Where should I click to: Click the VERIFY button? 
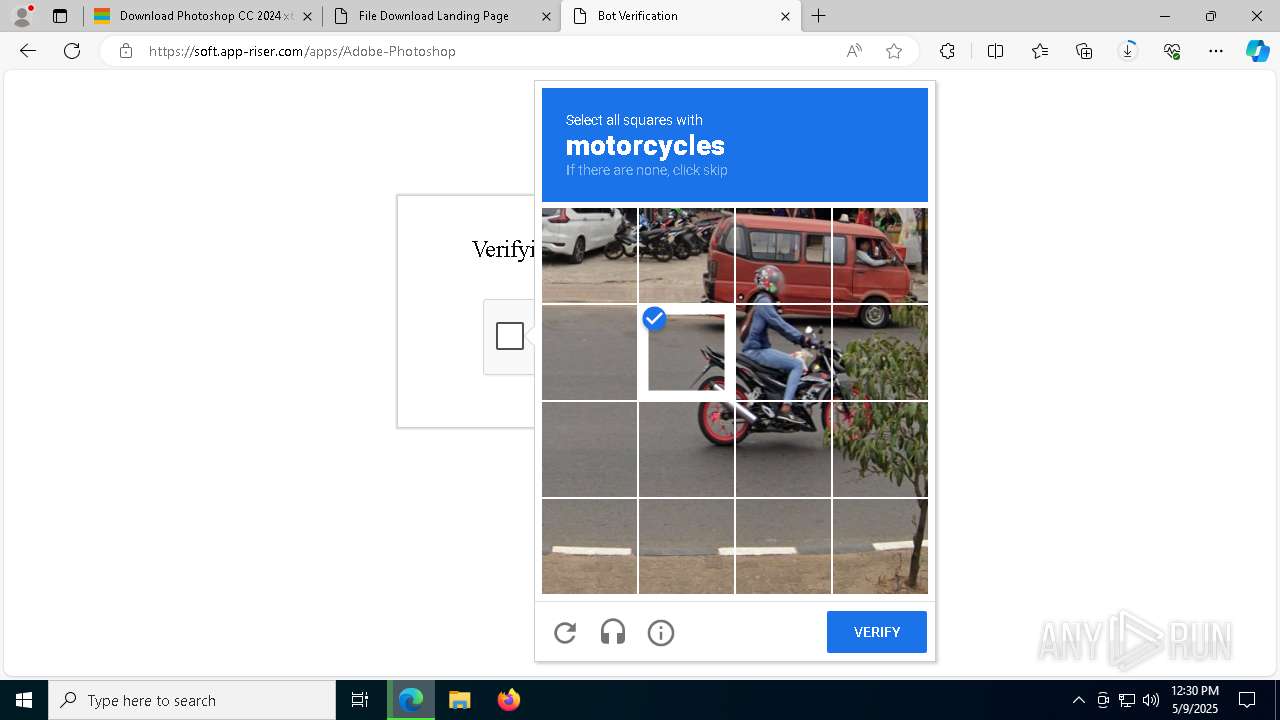pyautogui.click(x=877, y=632)
